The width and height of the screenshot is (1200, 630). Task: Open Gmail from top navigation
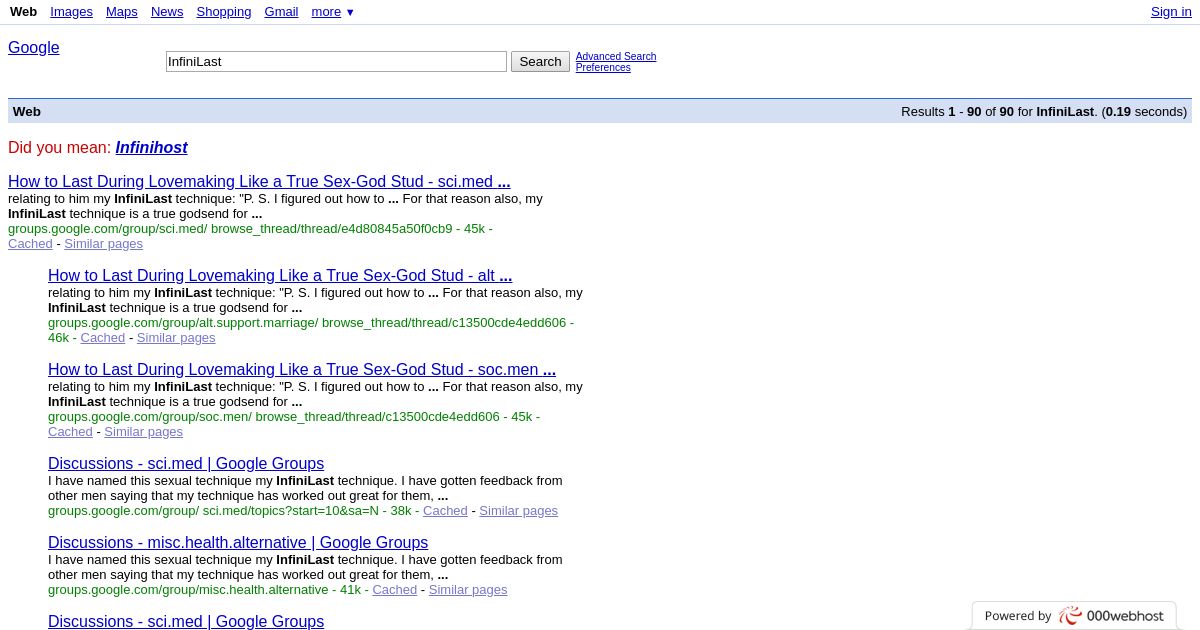click(281, 12)
